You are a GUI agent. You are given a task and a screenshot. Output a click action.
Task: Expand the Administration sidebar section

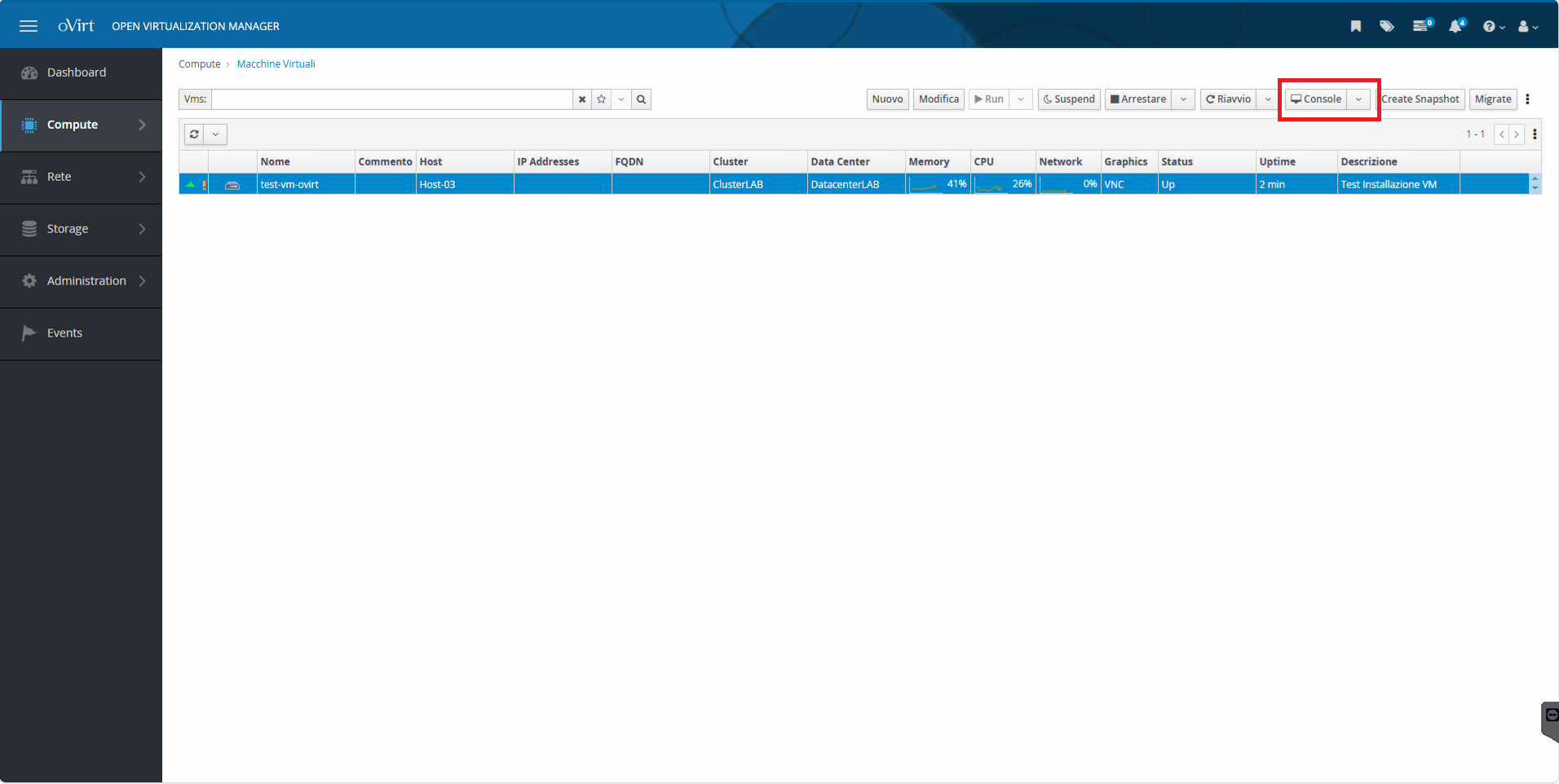point(81,281)
